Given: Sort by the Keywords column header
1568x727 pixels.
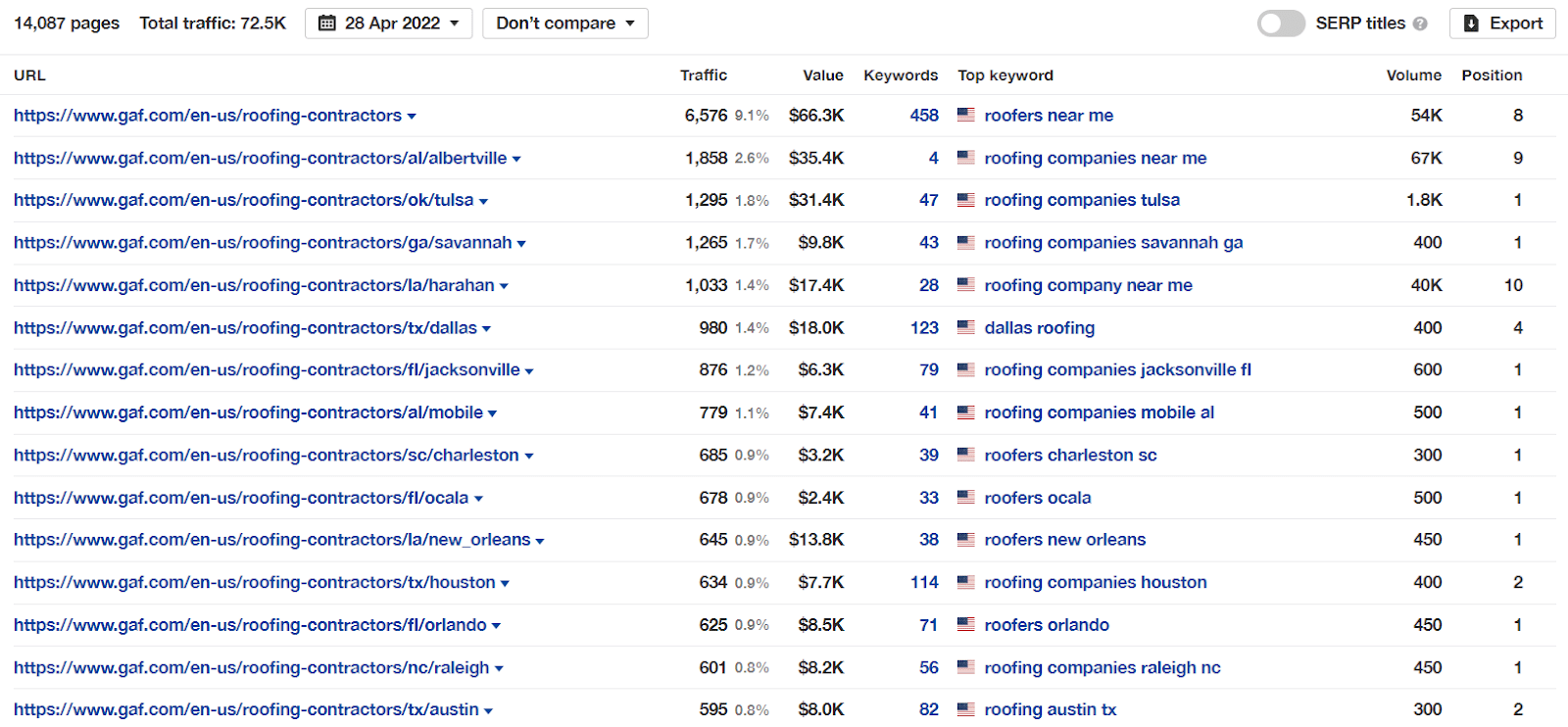Looking at the screenshot, I should point(901,75).
